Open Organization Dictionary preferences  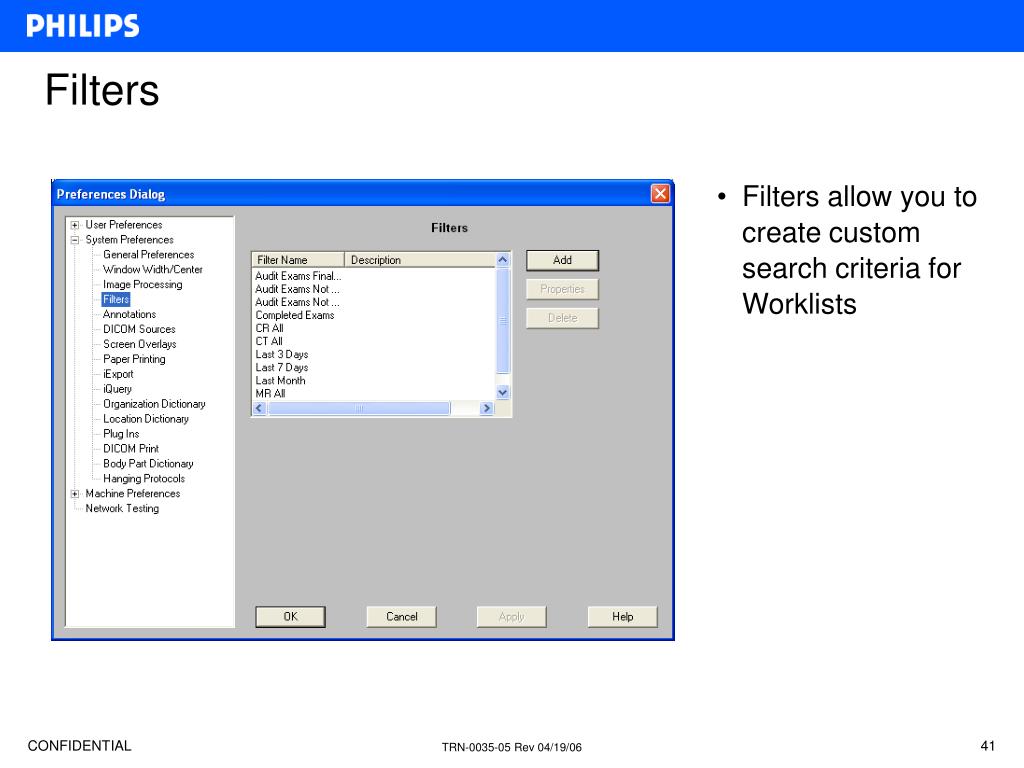click(x=154, y=405)
